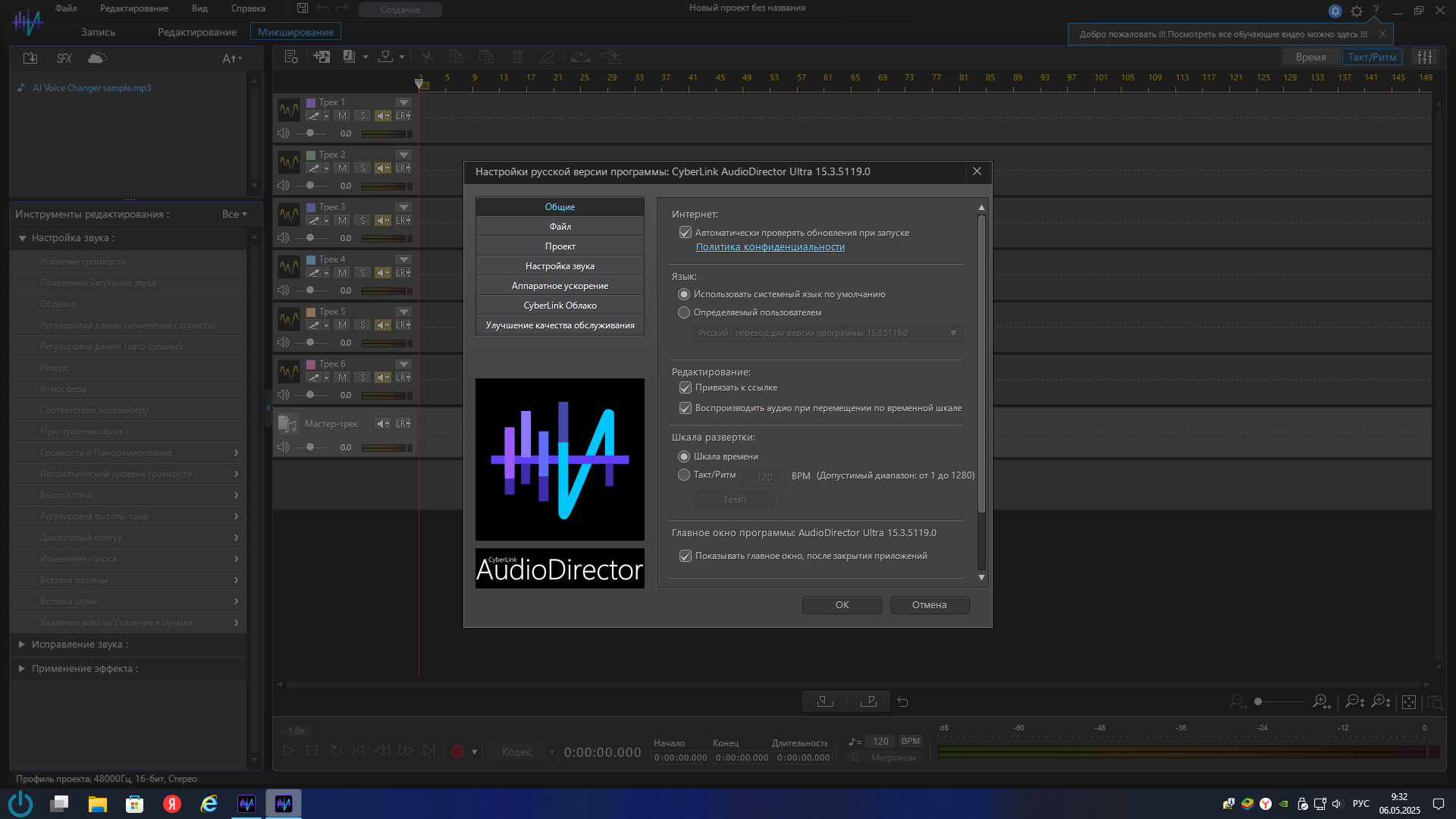Viewport: 1456px width, 819px height.
Task: Expand the Исправление звука section
Action: coord(22,645)
